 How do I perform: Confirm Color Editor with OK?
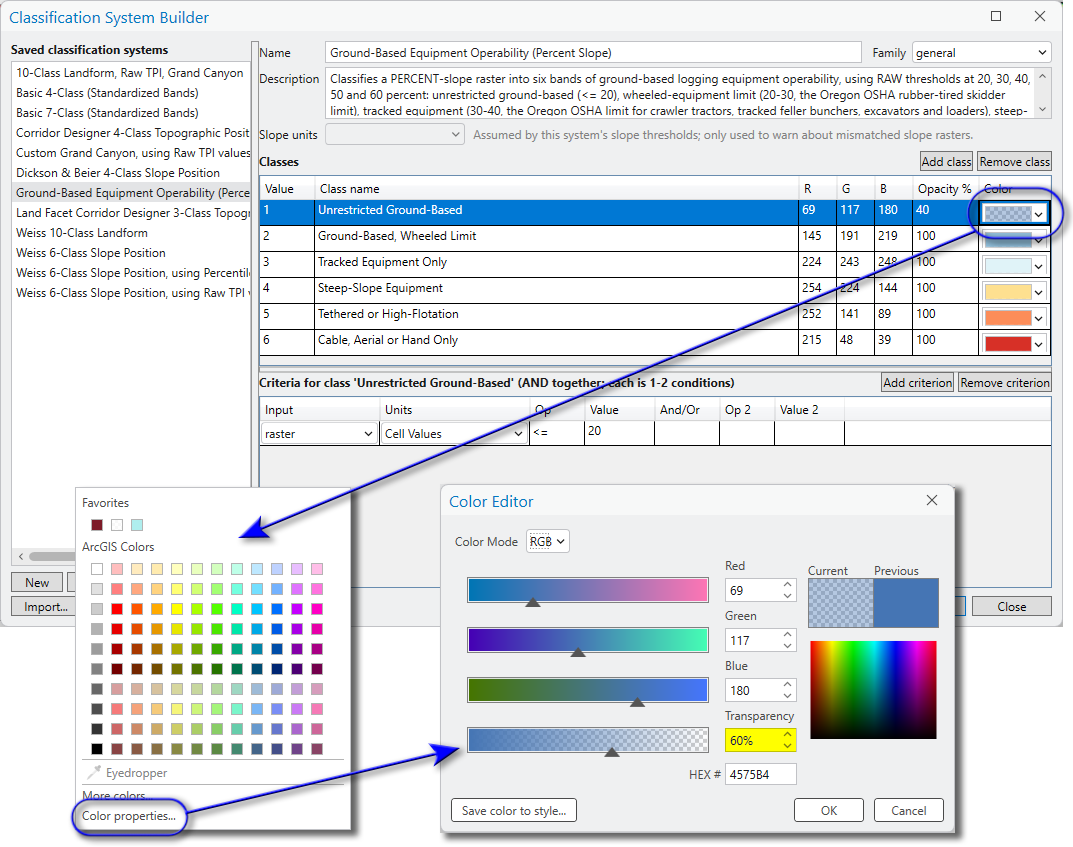click(829, 810)
